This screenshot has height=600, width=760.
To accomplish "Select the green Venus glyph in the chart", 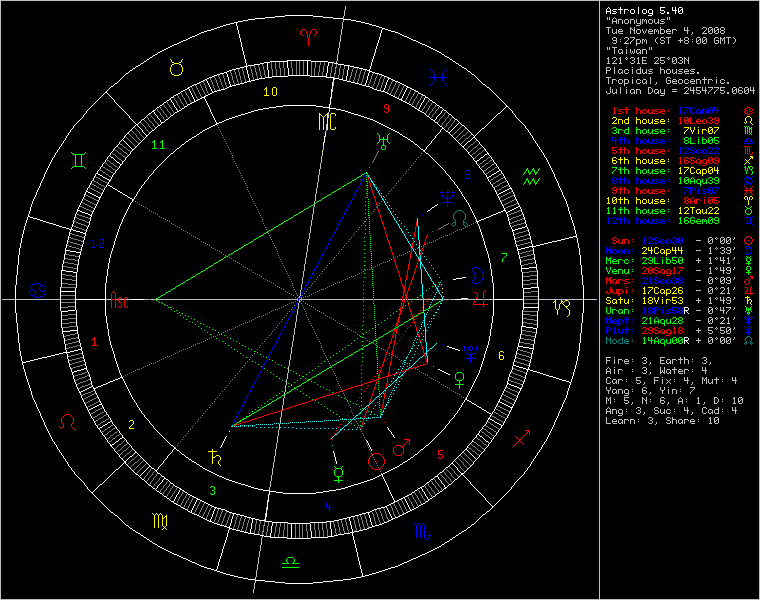I will point(459,377).
